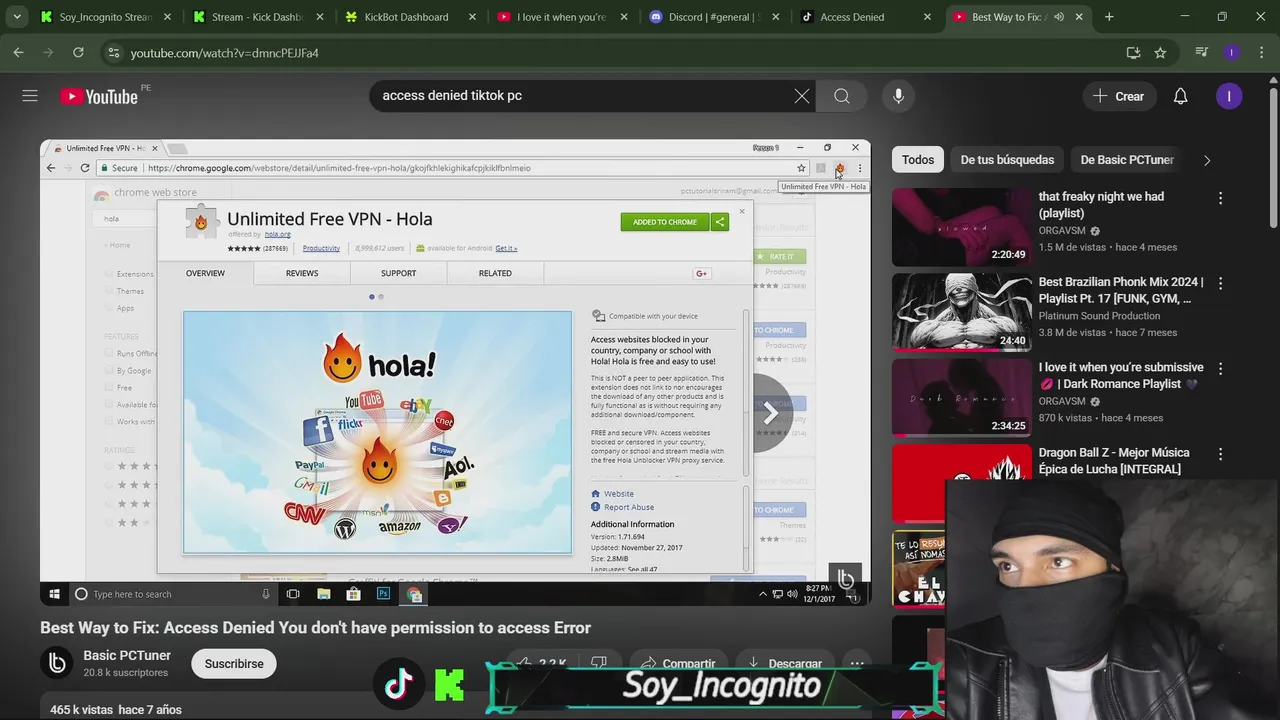
Task: Open a new Chrome tab
Action: pyautogui.click(x=1109, y=17)
